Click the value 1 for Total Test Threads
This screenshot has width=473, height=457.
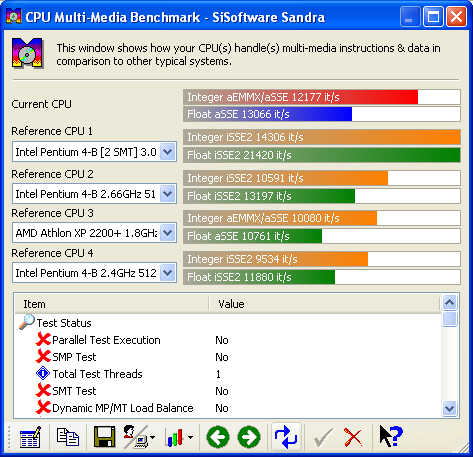pos(218,374)
